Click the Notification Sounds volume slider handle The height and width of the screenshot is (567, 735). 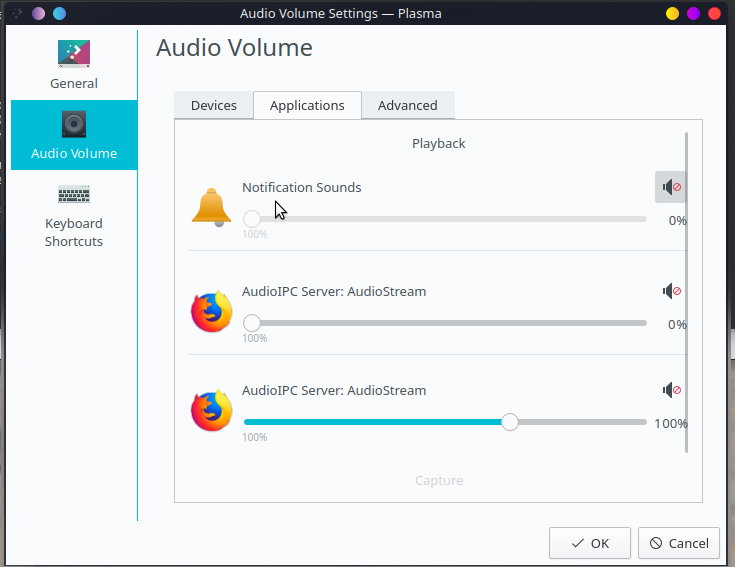point(252,219)
